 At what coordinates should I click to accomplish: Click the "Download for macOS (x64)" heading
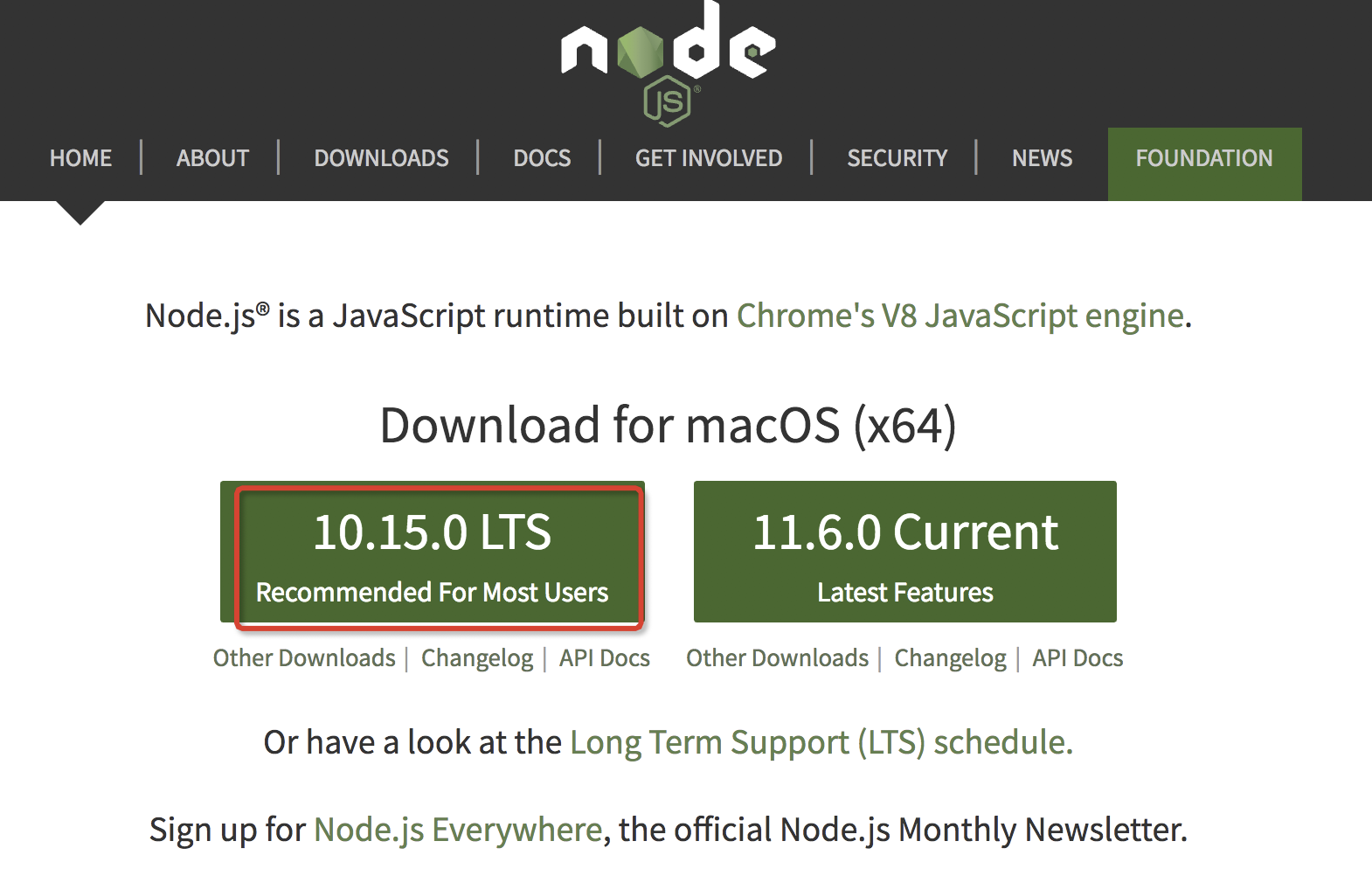click(669, 426)
